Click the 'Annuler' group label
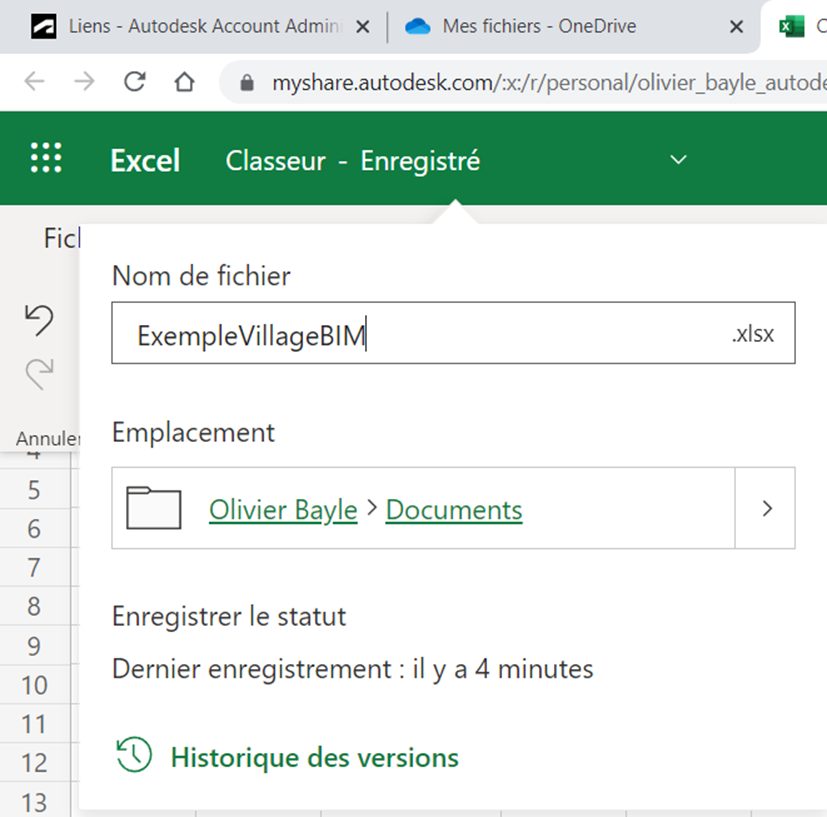 (48, 438)
